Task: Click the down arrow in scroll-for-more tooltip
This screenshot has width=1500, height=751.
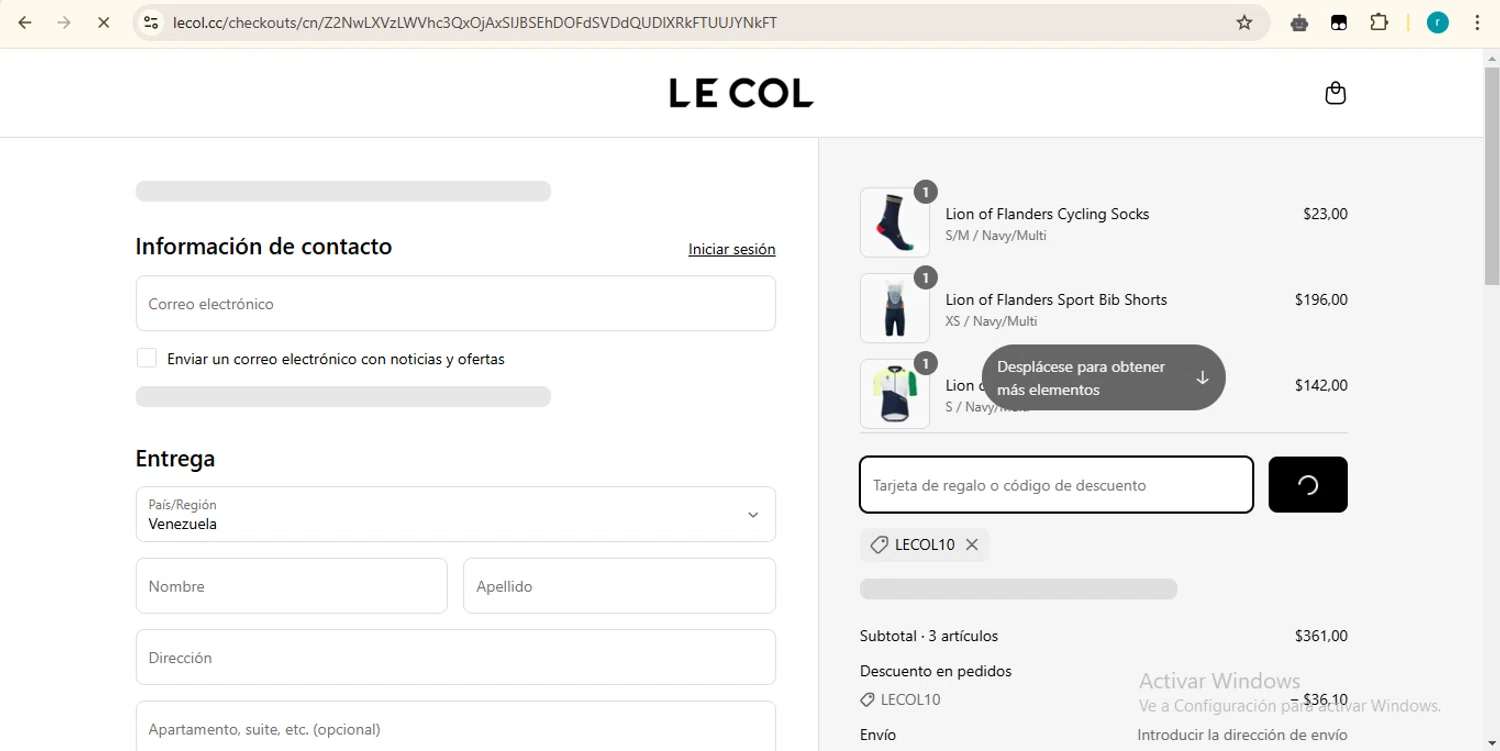Action: click(x=1202, y=378)
